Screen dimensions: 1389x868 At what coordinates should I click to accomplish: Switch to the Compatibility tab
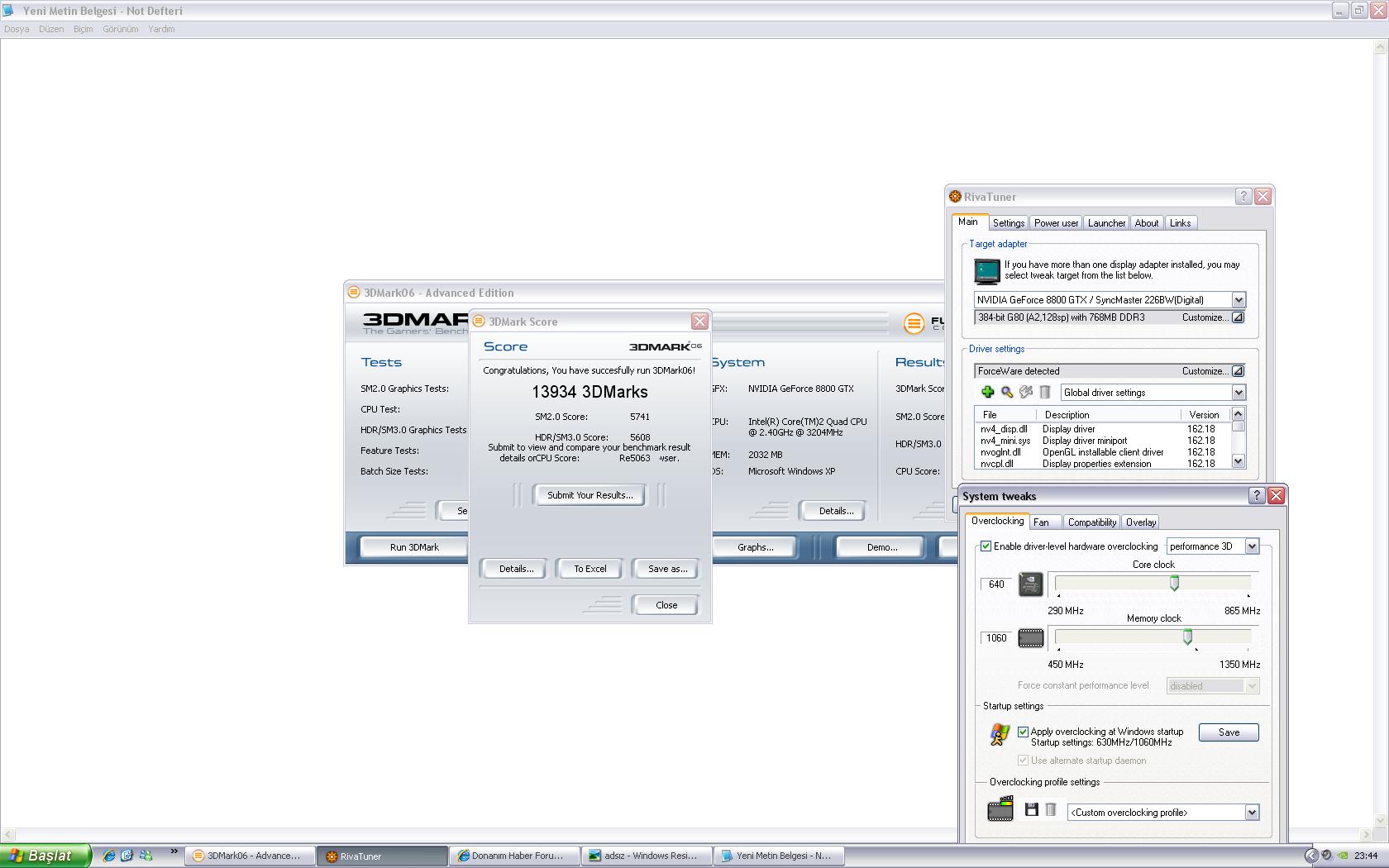[1091, 522]
